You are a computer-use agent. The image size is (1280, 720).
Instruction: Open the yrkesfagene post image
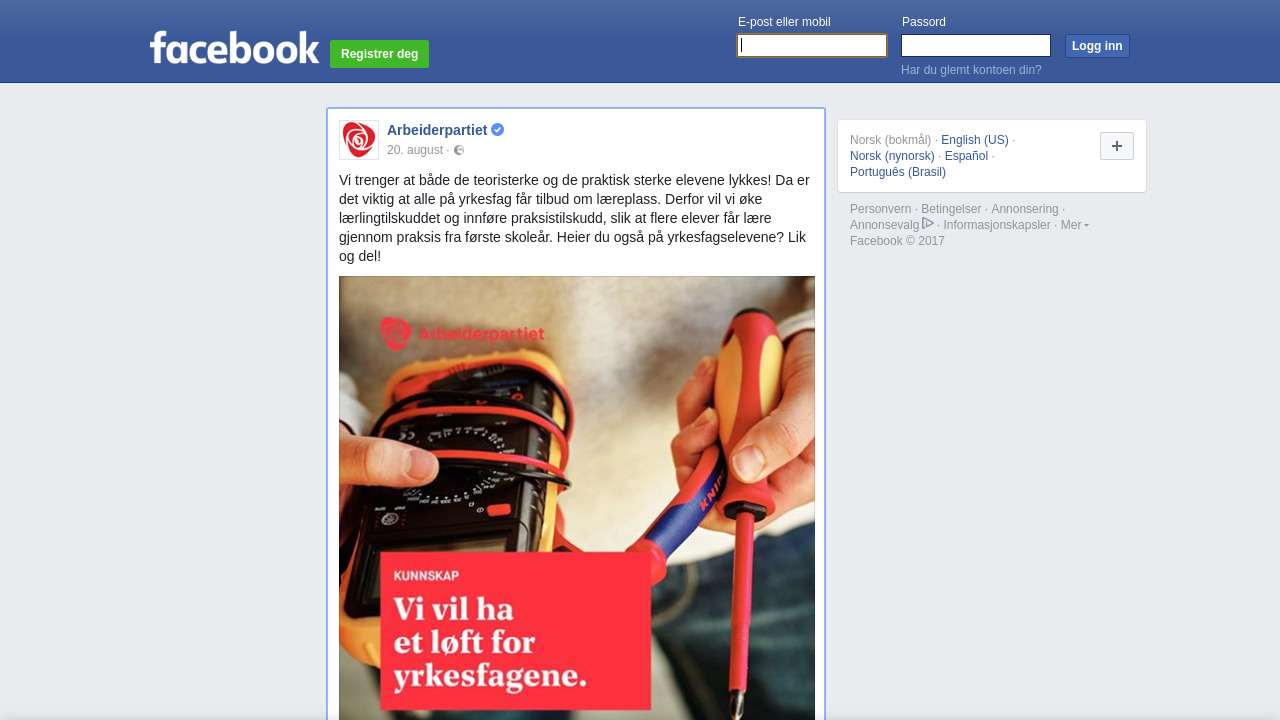(577, 498)
